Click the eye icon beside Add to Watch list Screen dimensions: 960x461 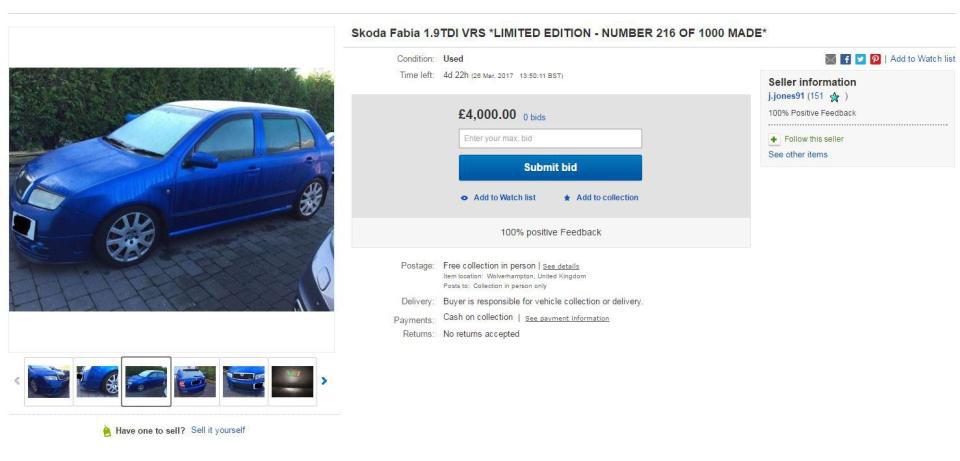(x=464, y=198)
